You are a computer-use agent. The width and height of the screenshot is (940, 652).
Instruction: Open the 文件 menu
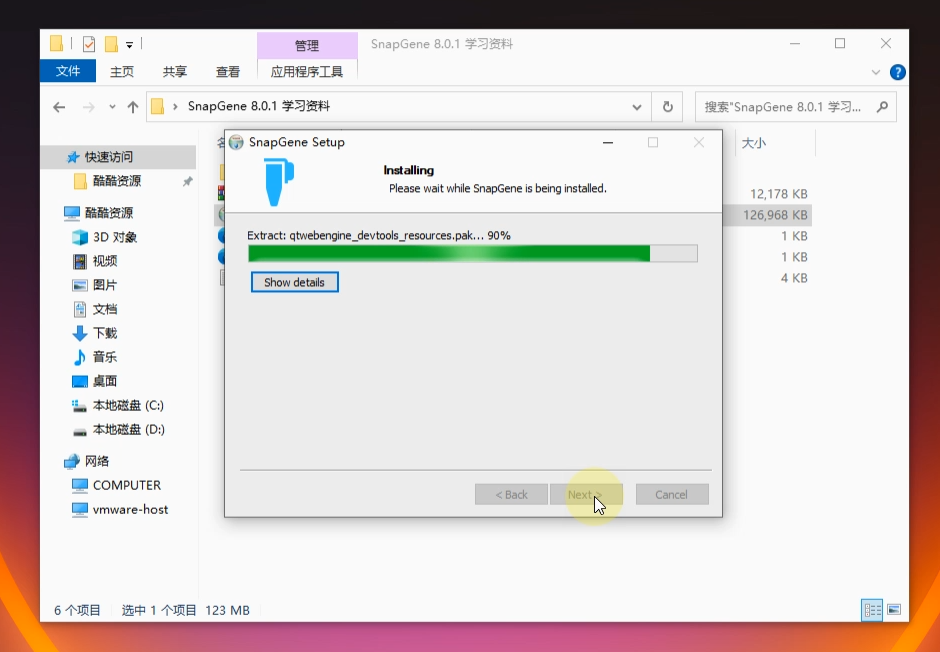click(x=68, y=71)
